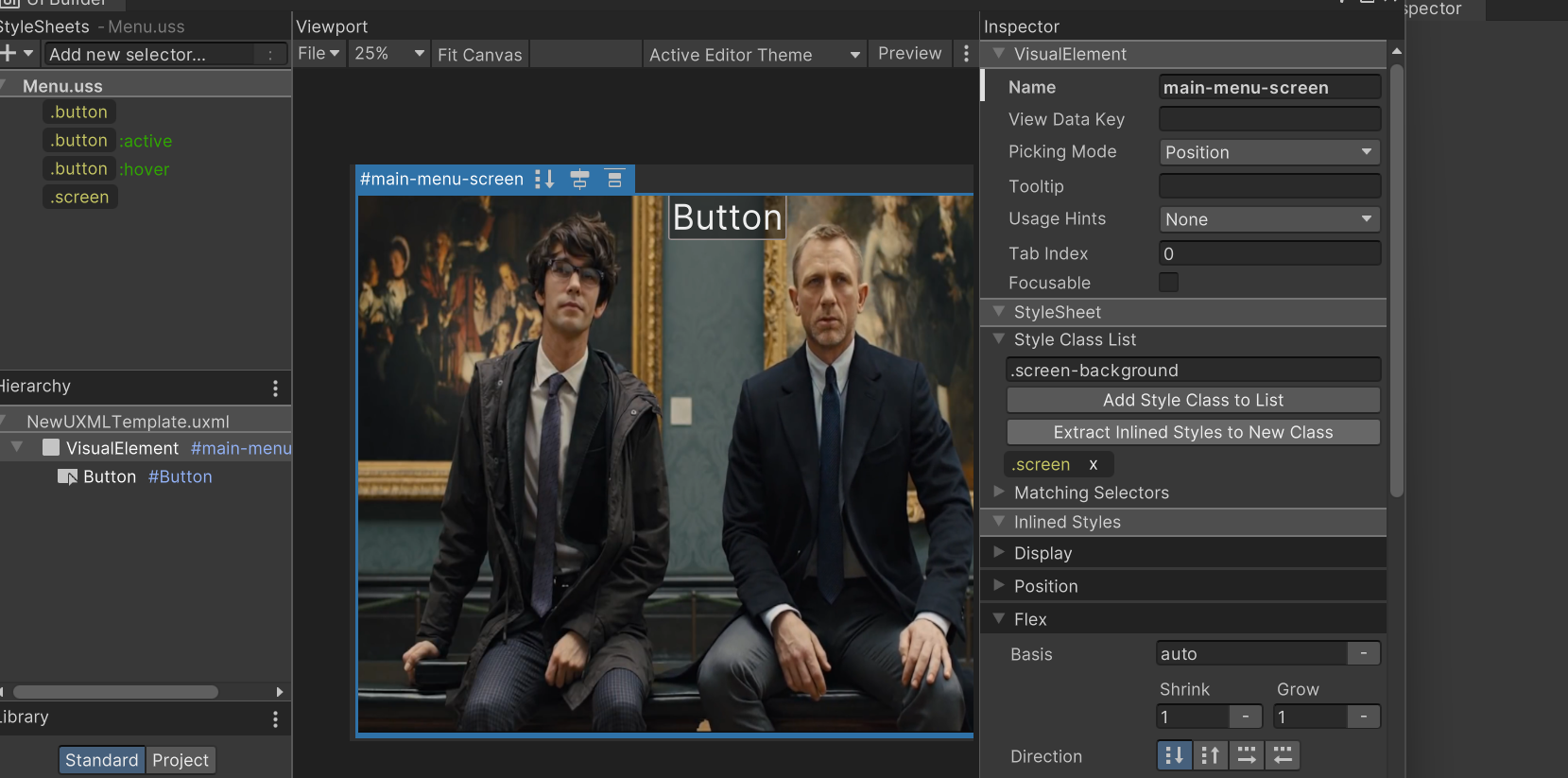
Task: Open the Library panel options menu
Action: tap(275, 718)
